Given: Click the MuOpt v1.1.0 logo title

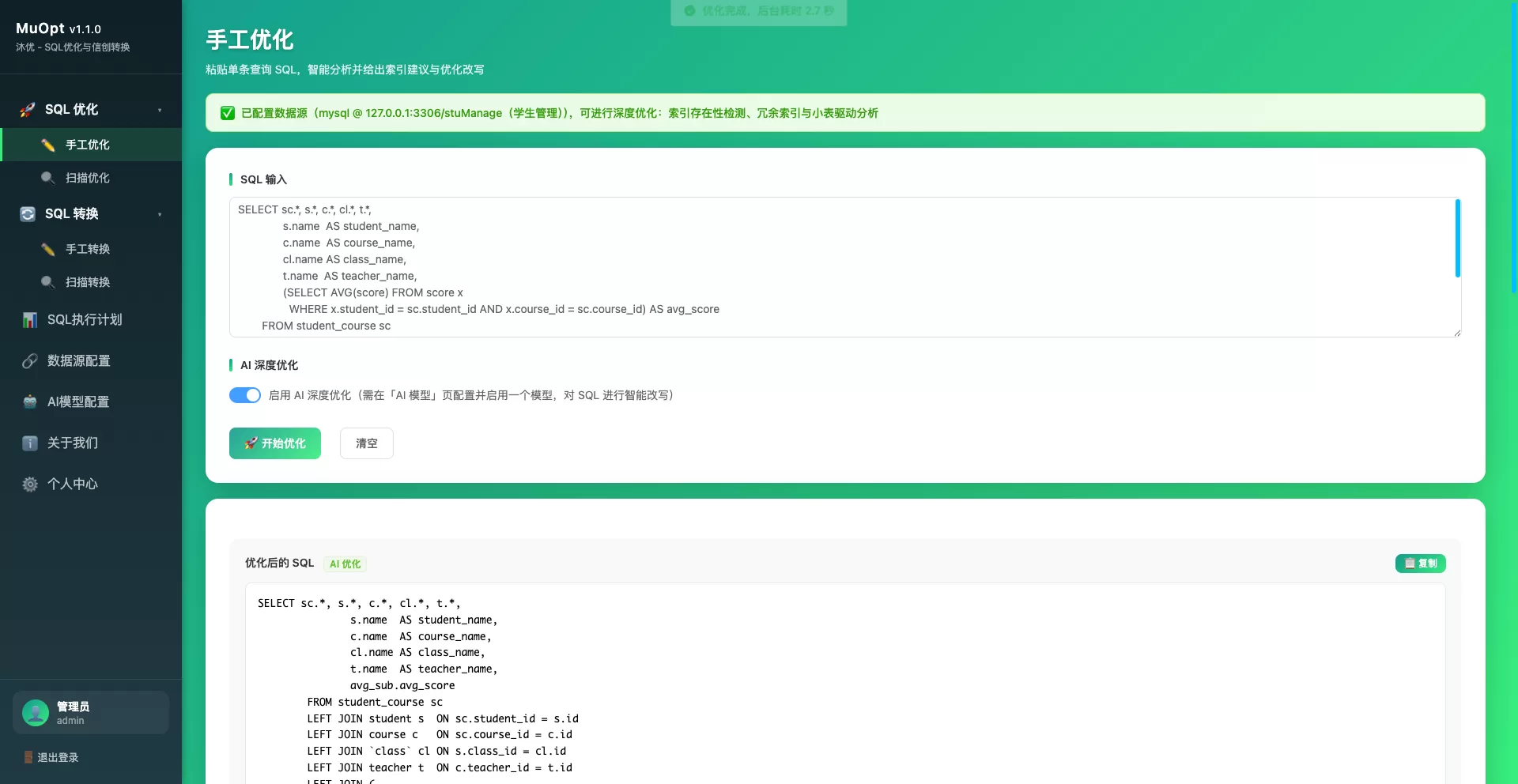Looking at the screenshot, I should pos(59,28).
